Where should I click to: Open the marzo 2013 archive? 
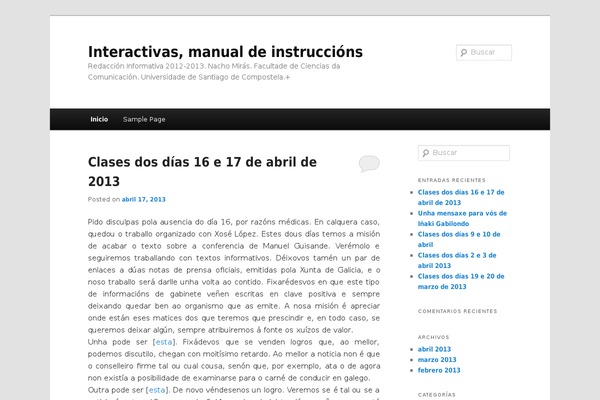[436, 360]
